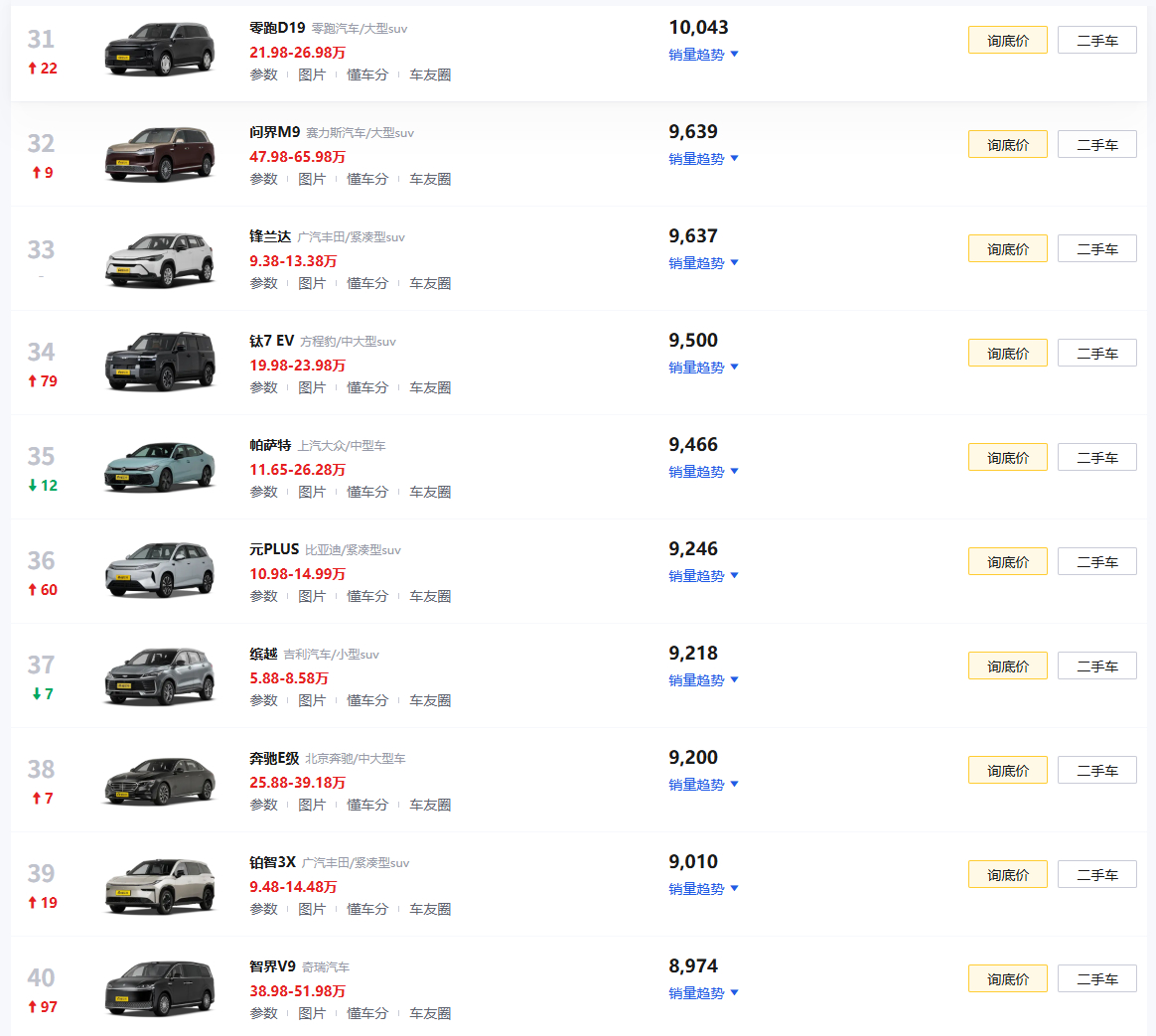
Task: Click the 元PLUS car image
Action: coord(159,571)
